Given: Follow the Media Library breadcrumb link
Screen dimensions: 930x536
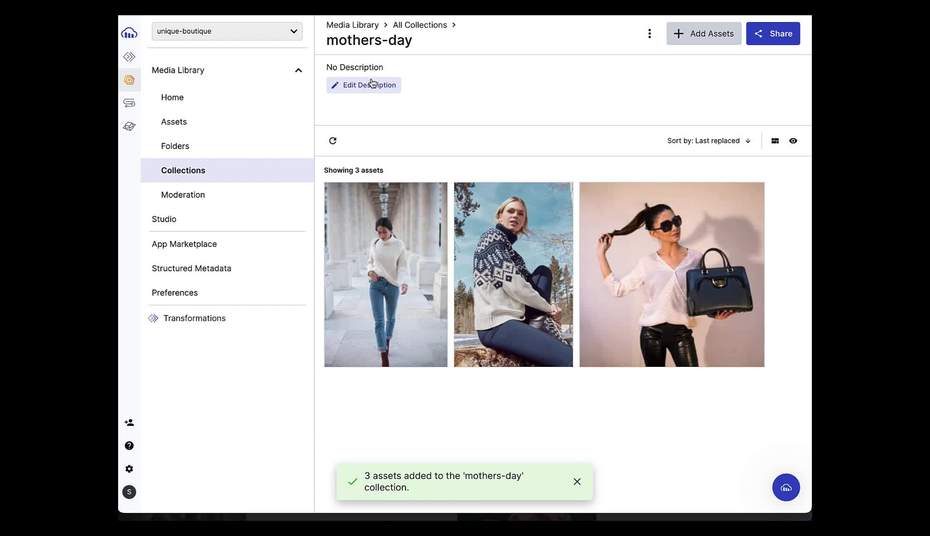Looking at the screenshot, I should coord(352,25).
